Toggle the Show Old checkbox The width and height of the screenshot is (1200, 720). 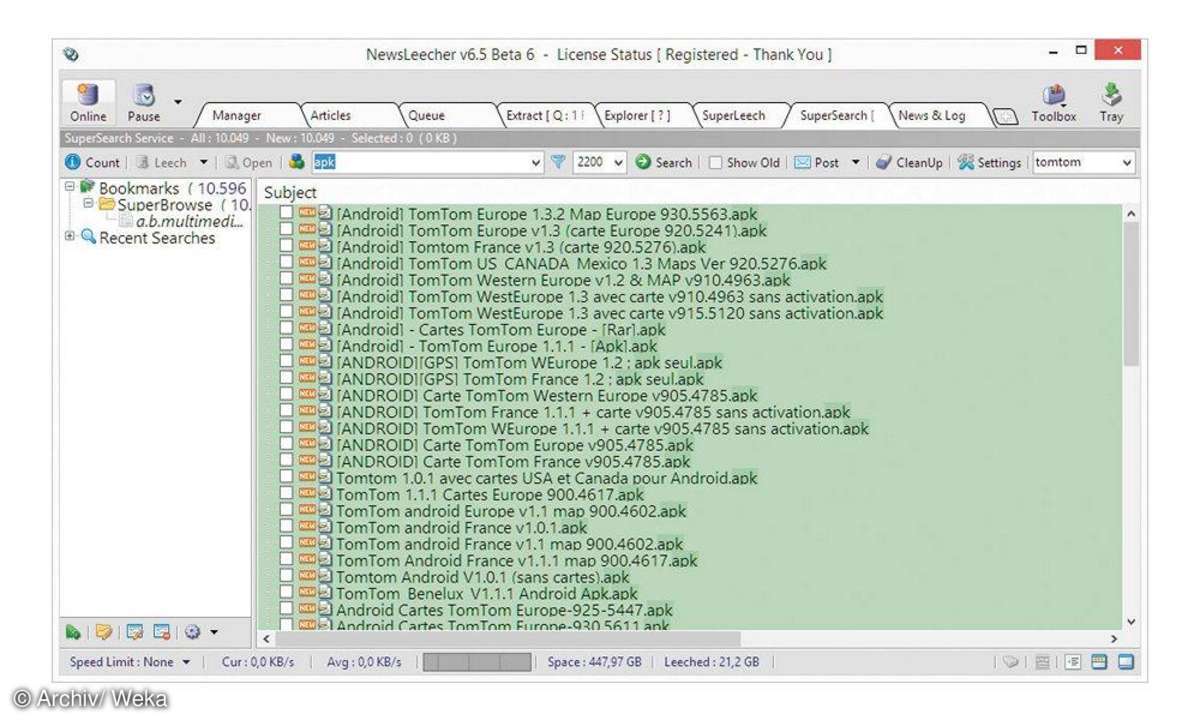[715, 163]
